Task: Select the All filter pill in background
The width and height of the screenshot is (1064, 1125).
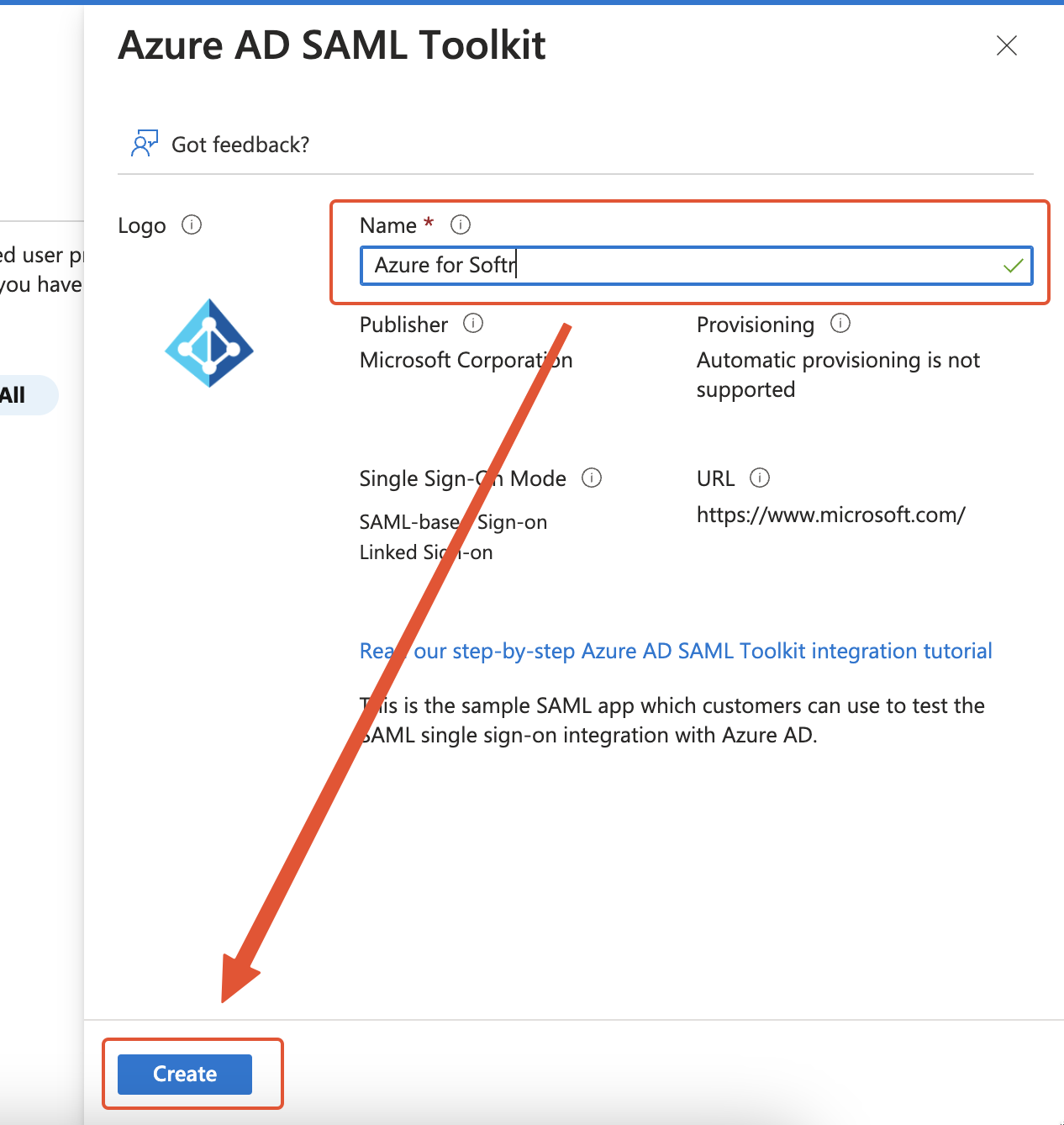Action: (25, 395)
